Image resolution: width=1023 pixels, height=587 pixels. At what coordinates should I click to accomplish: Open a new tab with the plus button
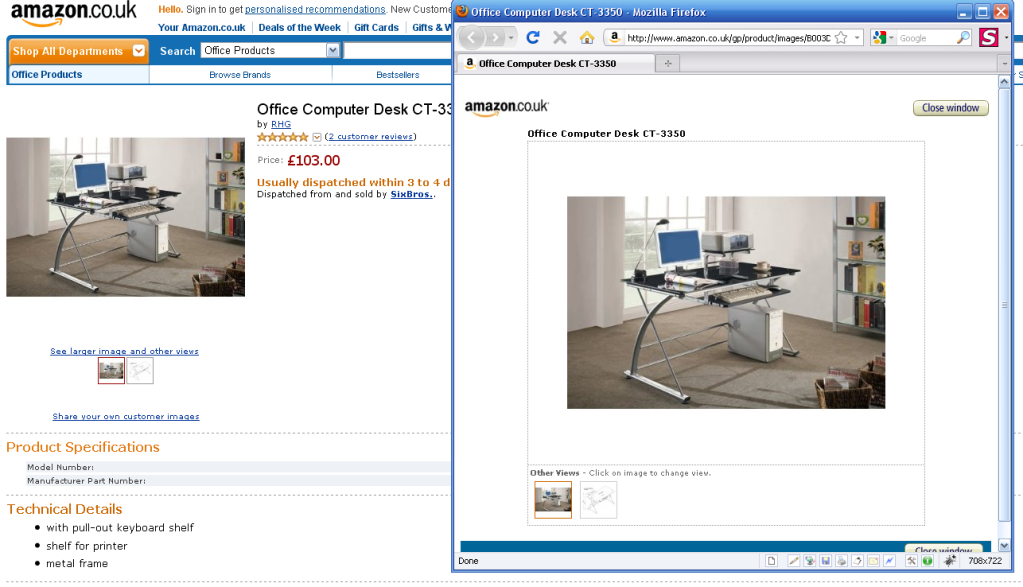[x=667, y=63]
